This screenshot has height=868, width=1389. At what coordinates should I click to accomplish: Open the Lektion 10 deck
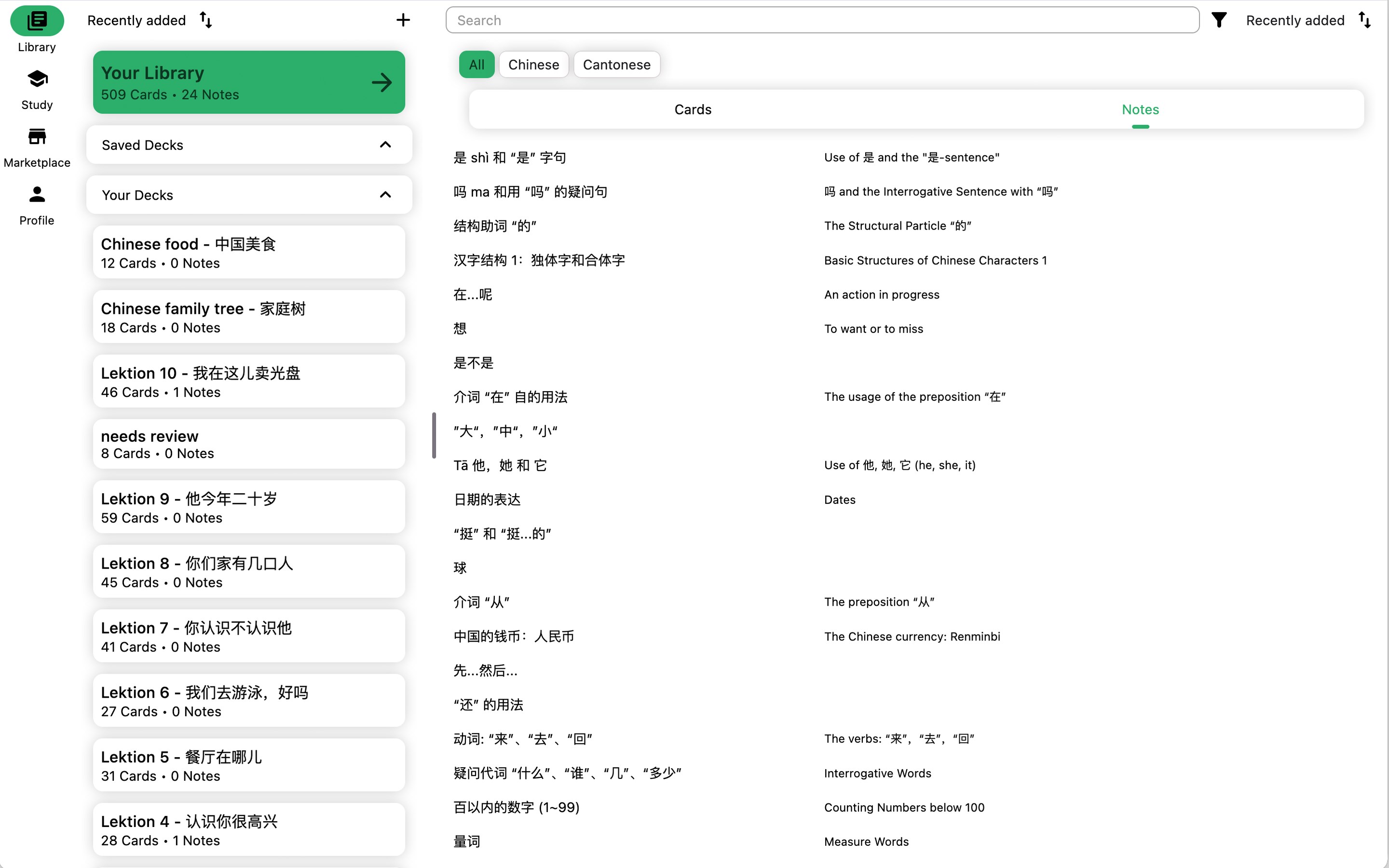[x=248, y=381]
